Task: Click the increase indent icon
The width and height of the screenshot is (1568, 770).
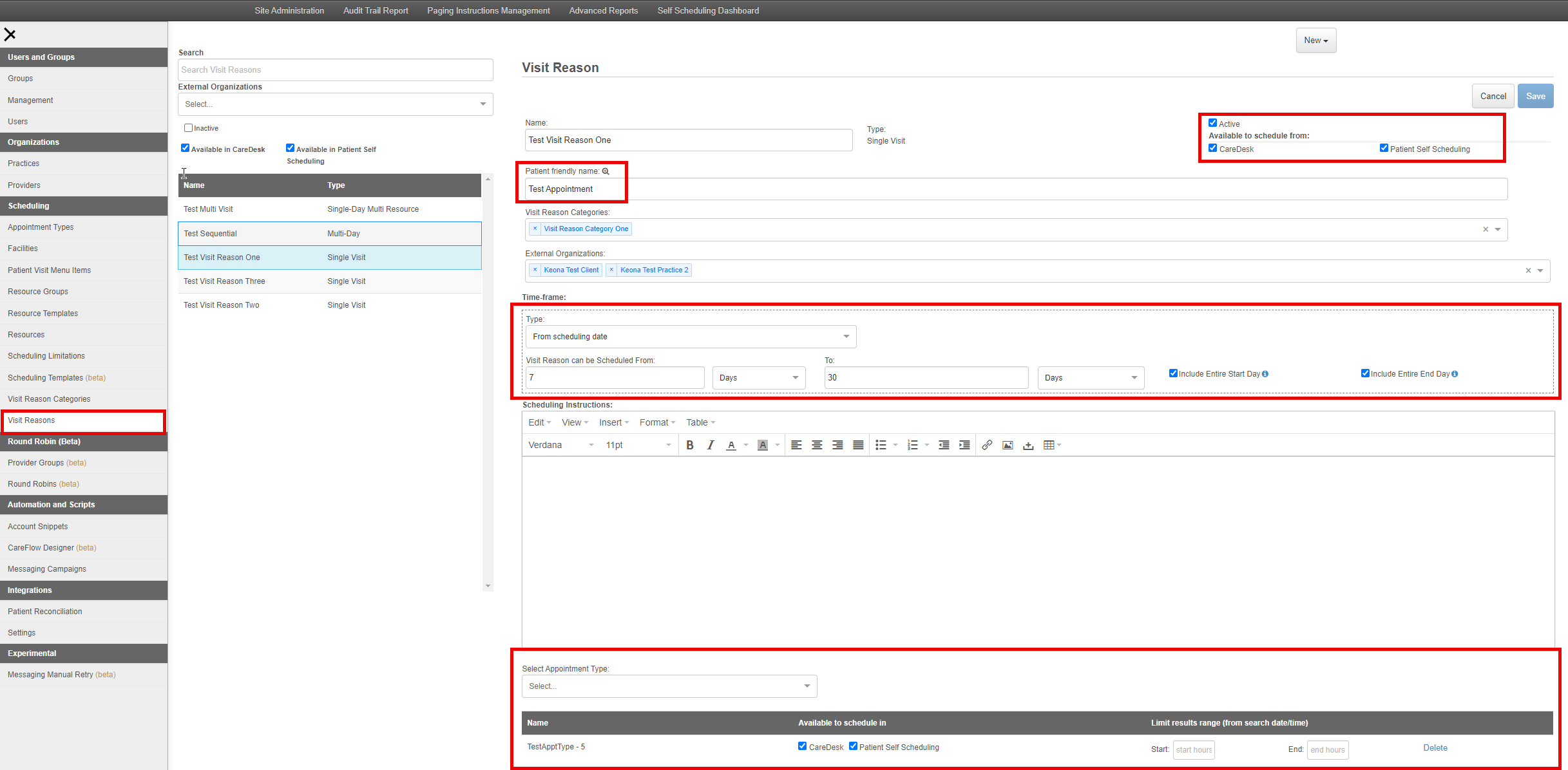Action: pyautogui.click(x=964, y=445)
